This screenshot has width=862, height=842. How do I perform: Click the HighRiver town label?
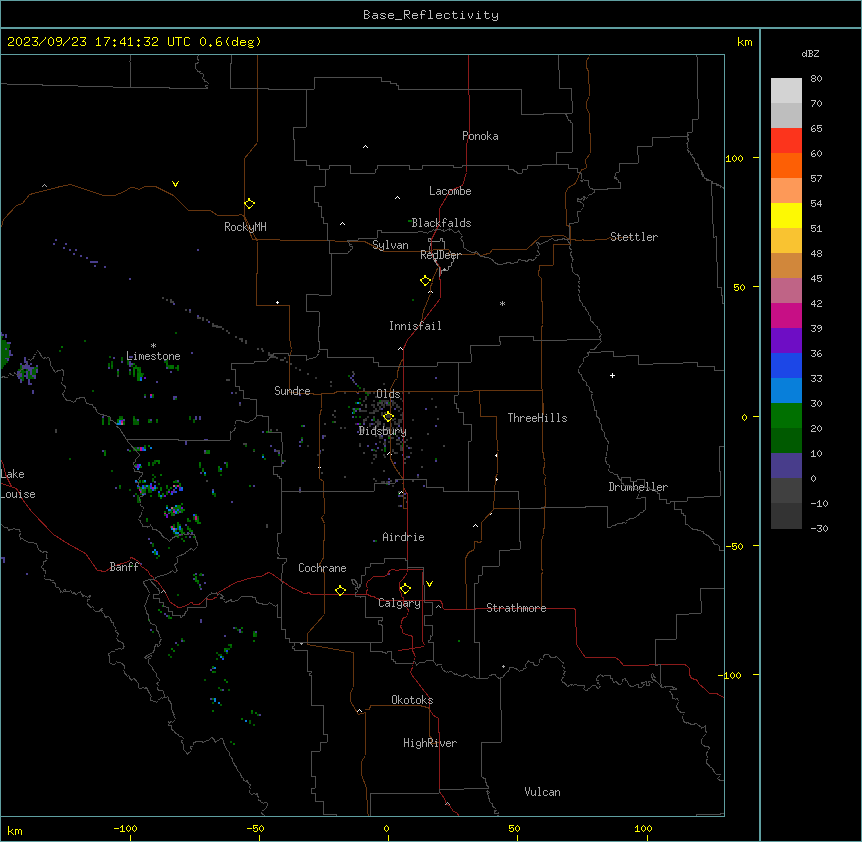pos(430,743)
